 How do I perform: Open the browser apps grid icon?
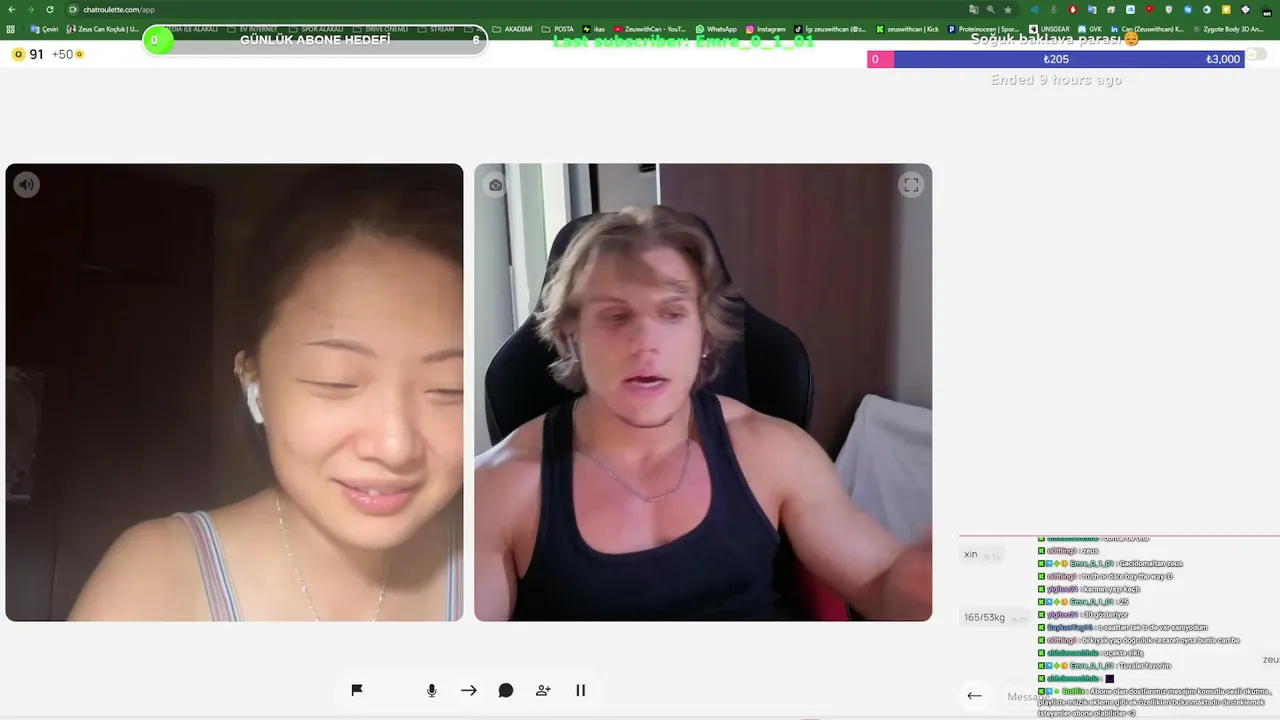pos(11,29)
